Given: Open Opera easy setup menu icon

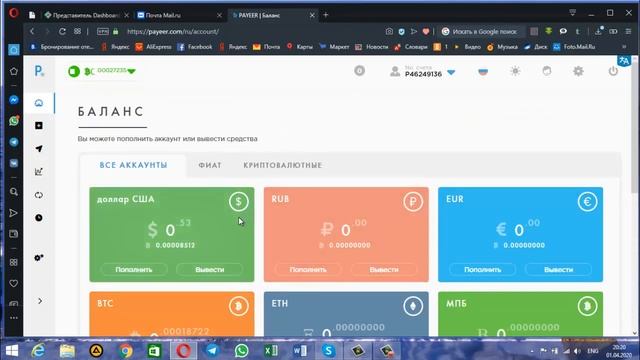Looking at the screenshot, I should pyautogui.click(x=628, y=31).
